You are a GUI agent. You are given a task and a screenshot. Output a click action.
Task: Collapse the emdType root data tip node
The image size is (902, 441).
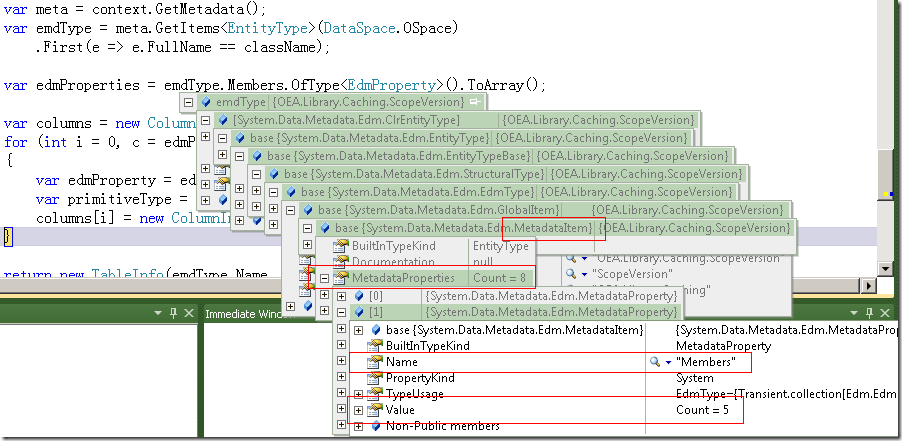[188, 103]
